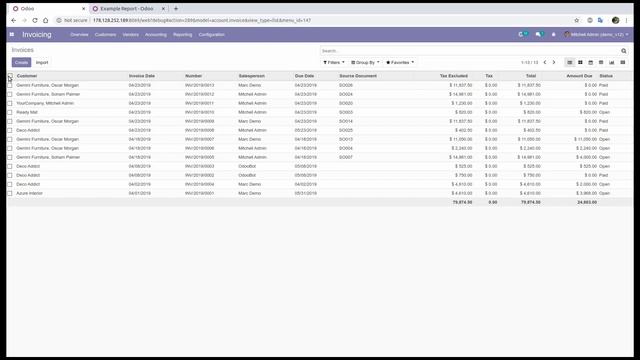Go to previous page of invoices
The width and height of the screenshot is (640, 360).
(x=545, y=62)
